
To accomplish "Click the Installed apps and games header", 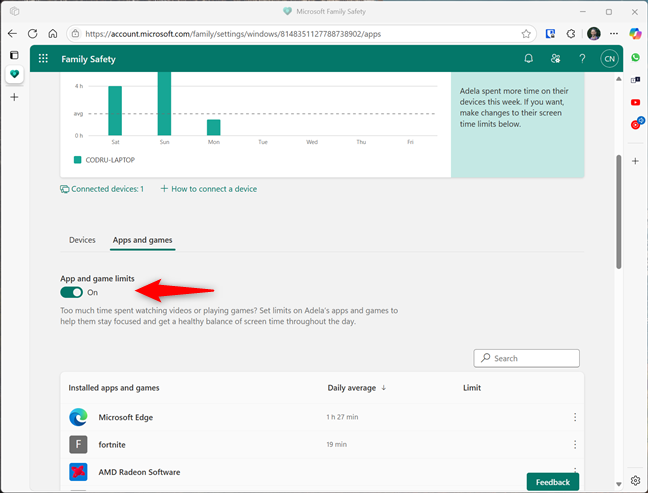I will pyautogui.click(x=114, y=388).
